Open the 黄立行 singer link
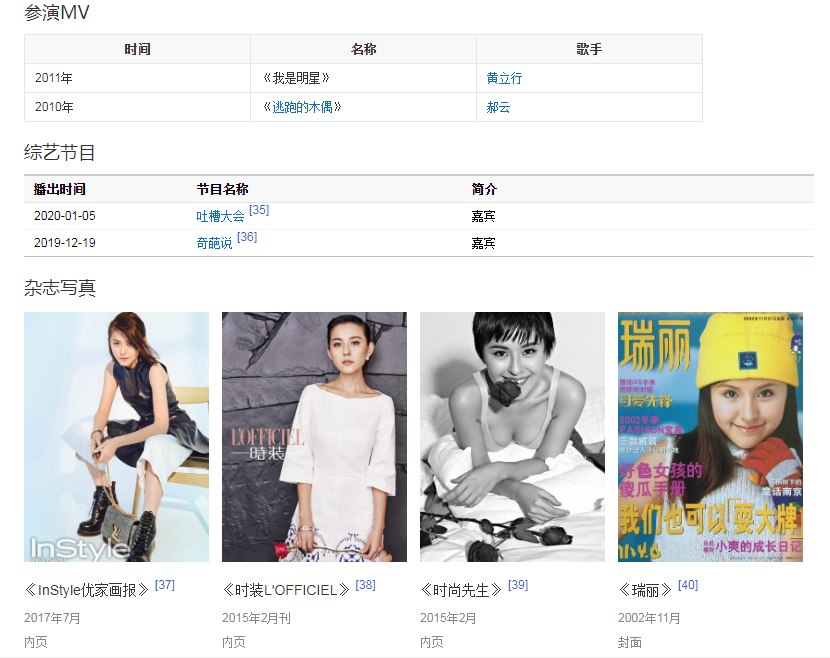 (x=504, y=78)
